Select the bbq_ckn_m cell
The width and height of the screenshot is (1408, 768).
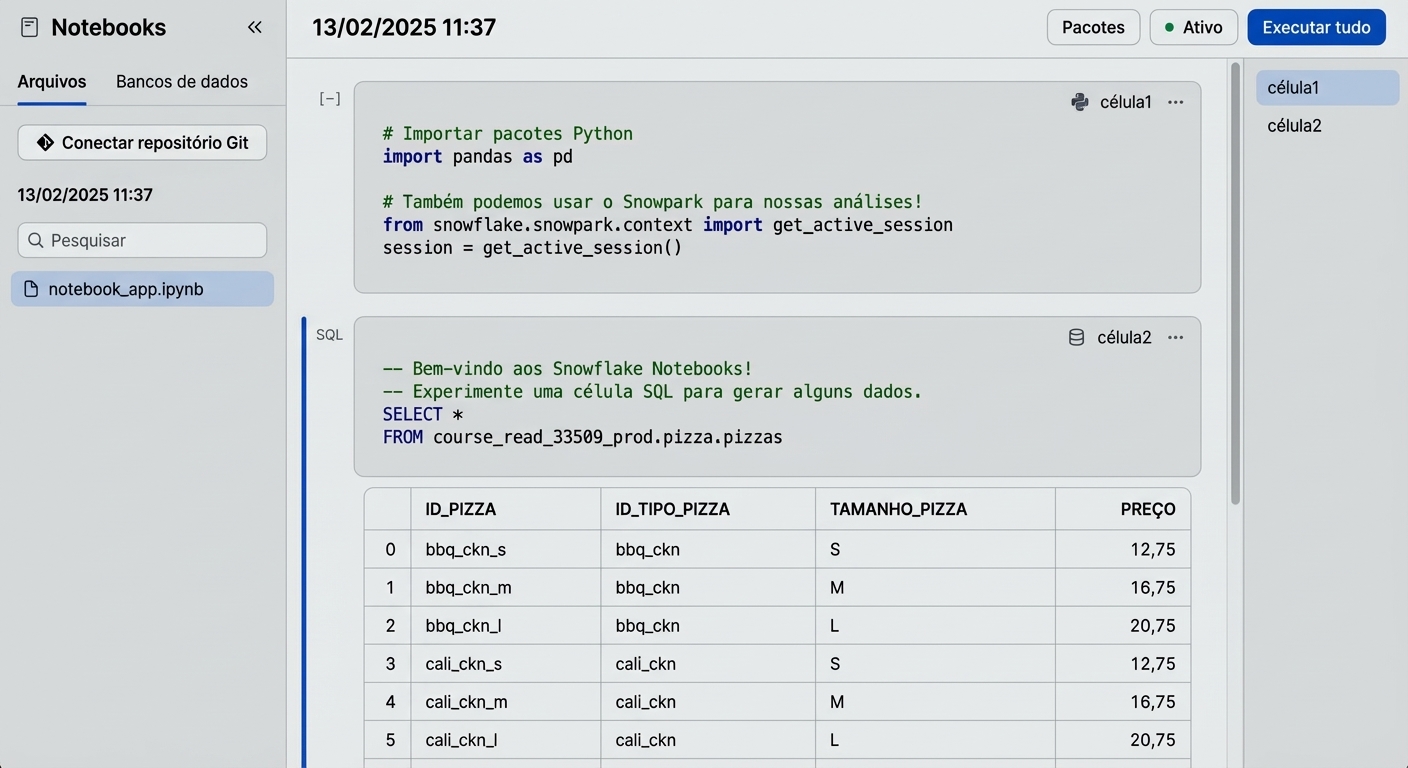pyautogui.click(x=505, y=587)
